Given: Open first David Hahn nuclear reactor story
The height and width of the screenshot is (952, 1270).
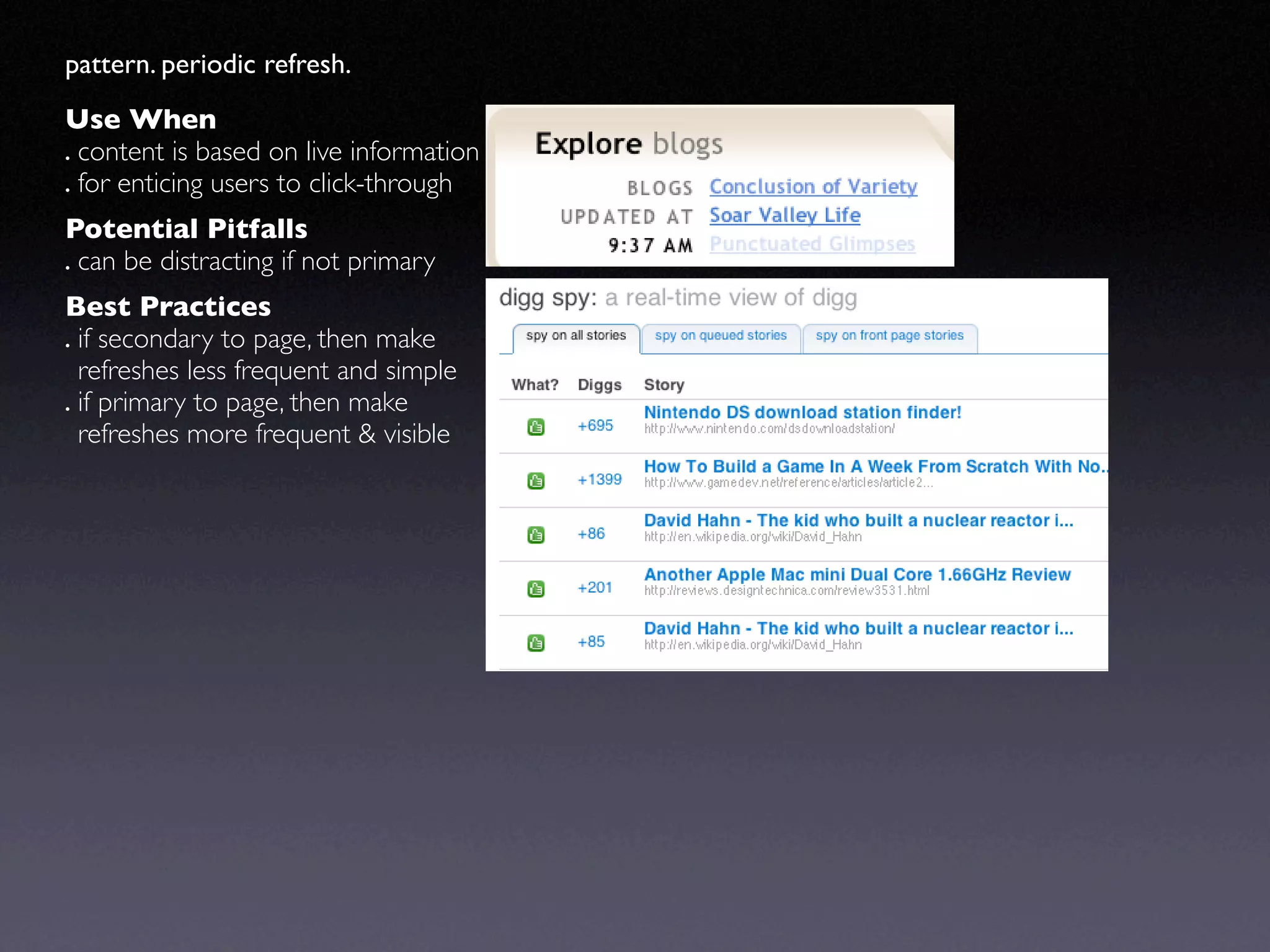Looking at the screenshot, I should tap(858, 521).
